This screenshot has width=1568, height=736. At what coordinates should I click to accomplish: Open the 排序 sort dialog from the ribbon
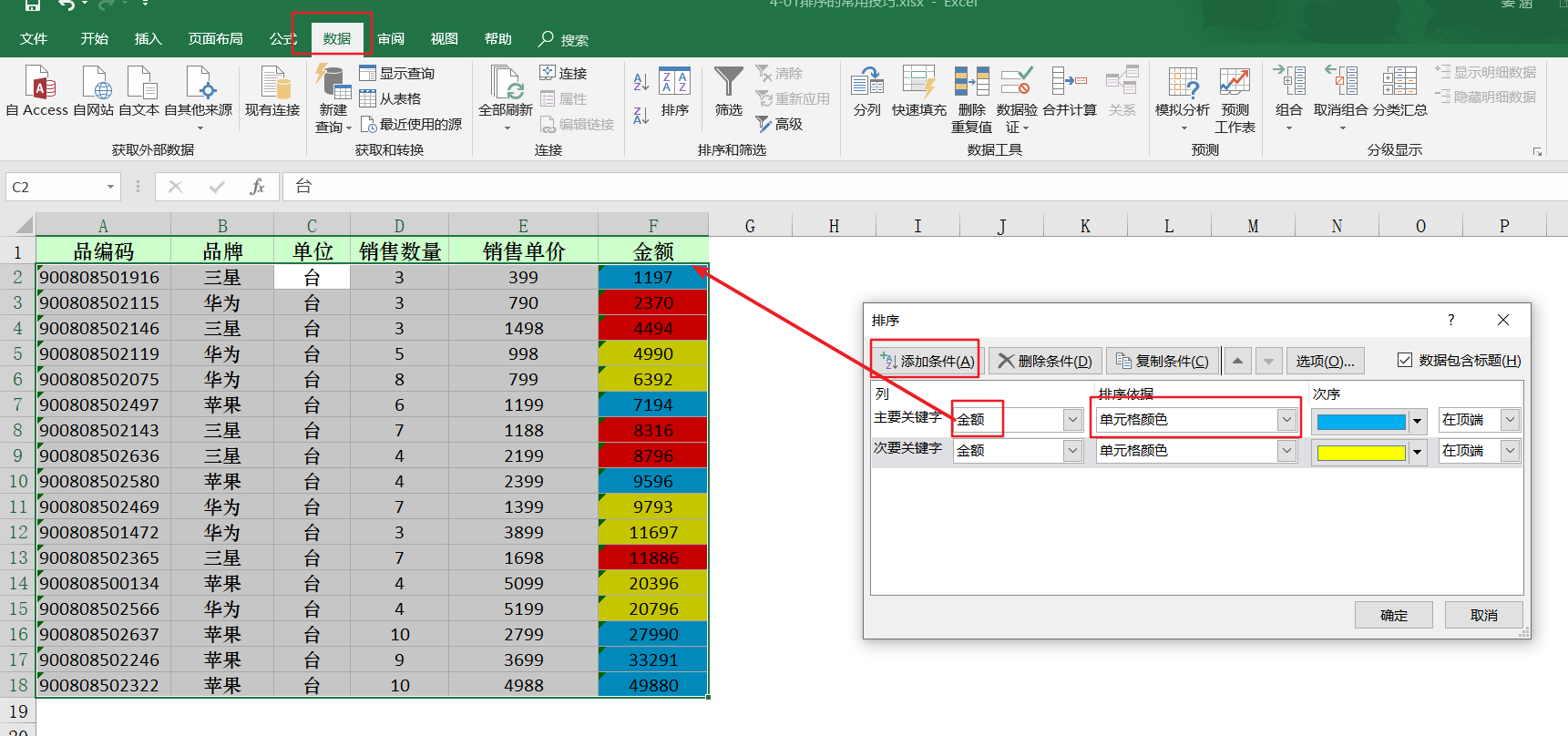(x=675, y=91)
